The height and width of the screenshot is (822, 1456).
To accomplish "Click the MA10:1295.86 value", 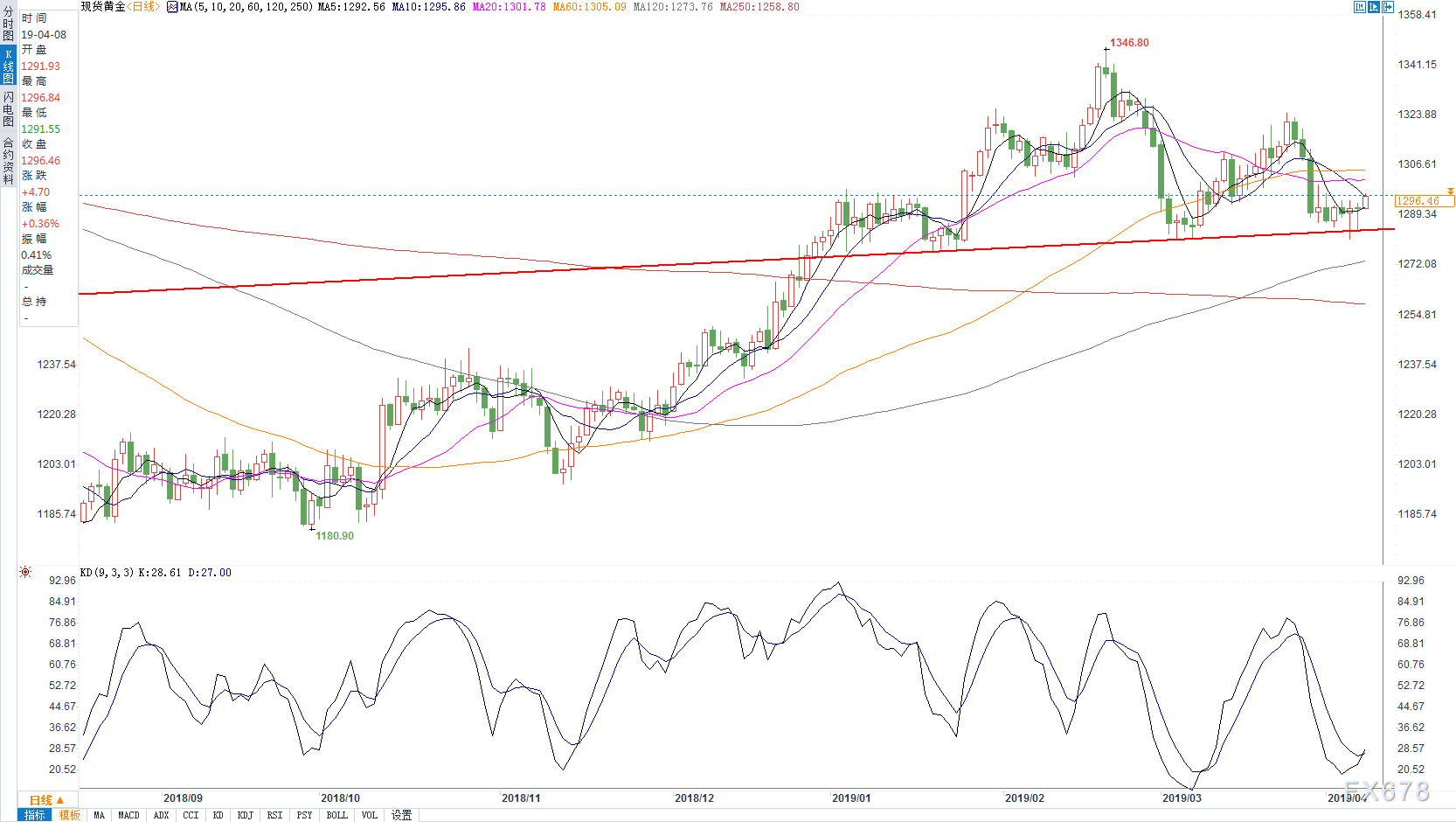I will (429, 7).
